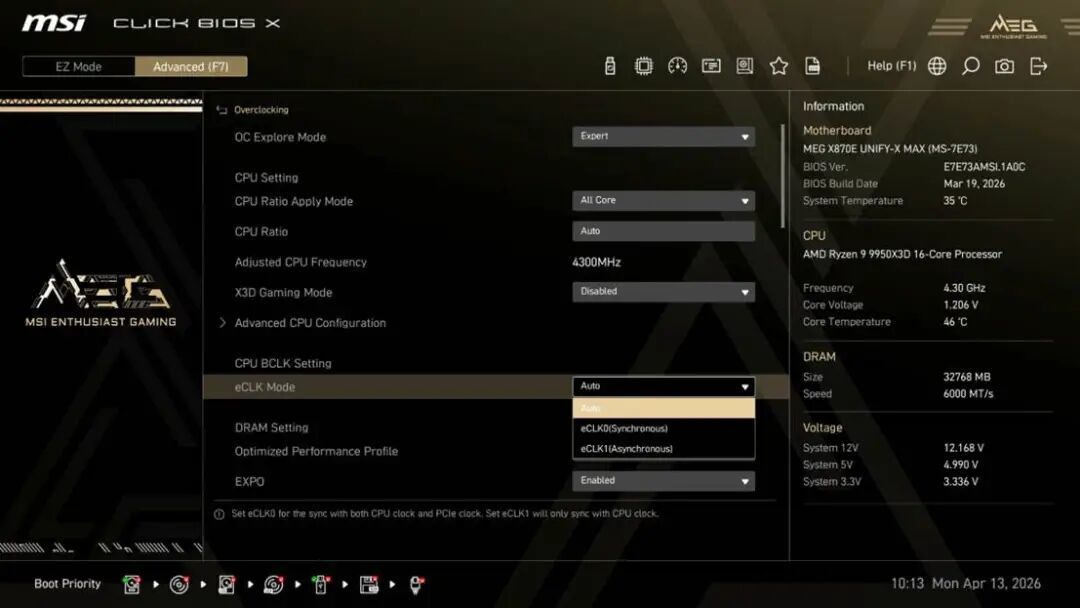Click the clock 10:13 Mon Apr 13, 2026

[x=966, y=584]
